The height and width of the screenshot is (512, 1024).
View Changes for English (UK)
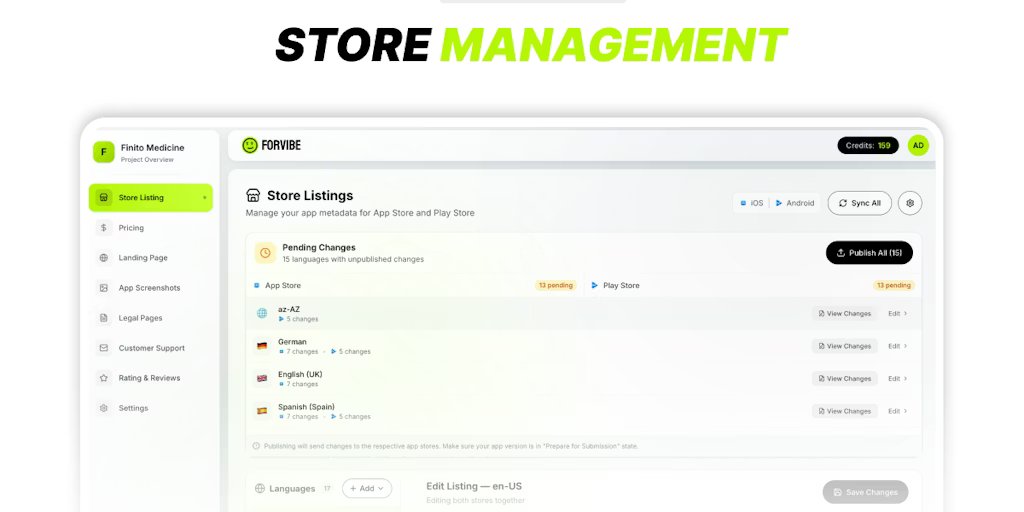(x=844, y=379)
